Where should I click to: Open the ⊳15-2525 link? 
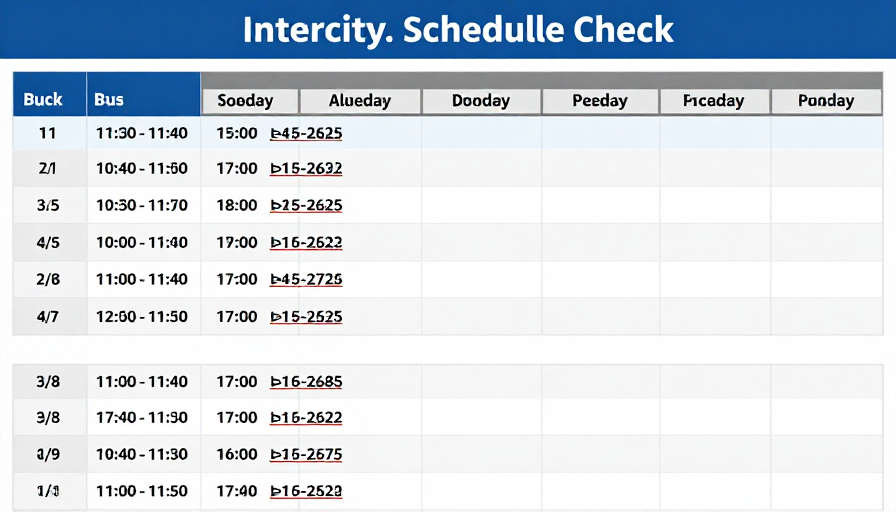click(306, 317)
